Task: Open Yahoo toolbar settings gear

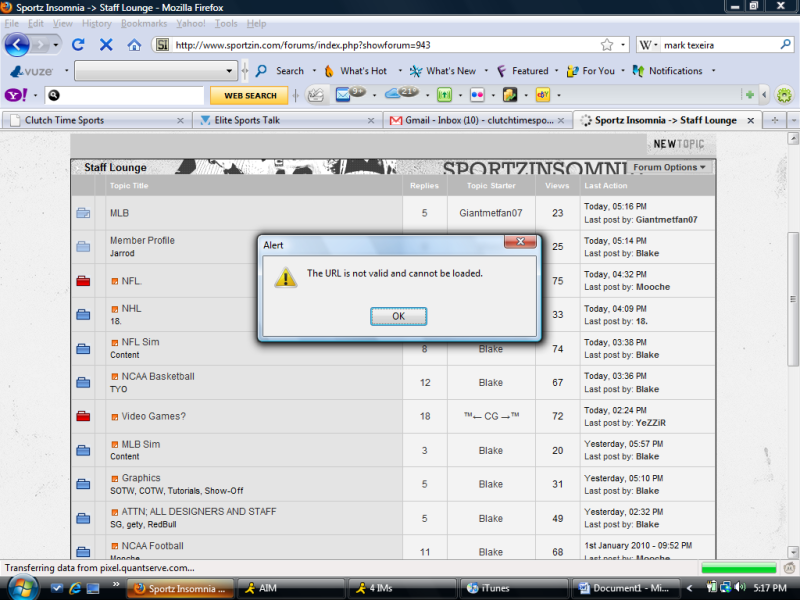Action: pyautogui.click(x=784, y=95)
